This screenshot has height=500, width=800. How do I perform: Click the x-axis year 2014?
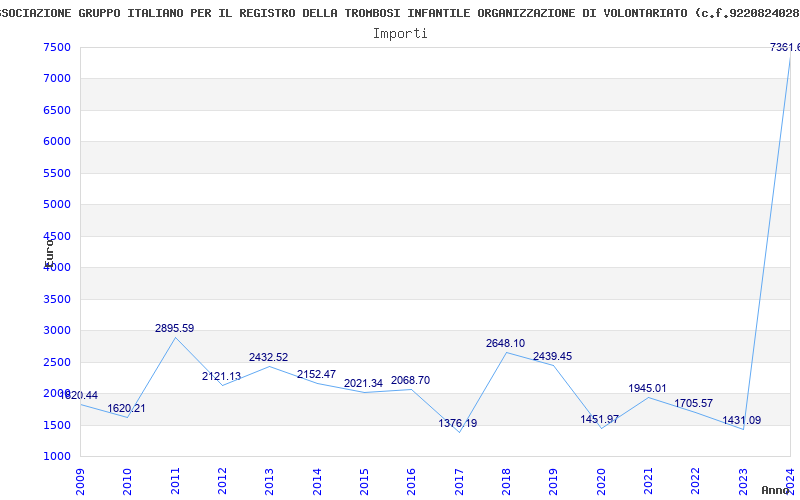coord(317,482)
